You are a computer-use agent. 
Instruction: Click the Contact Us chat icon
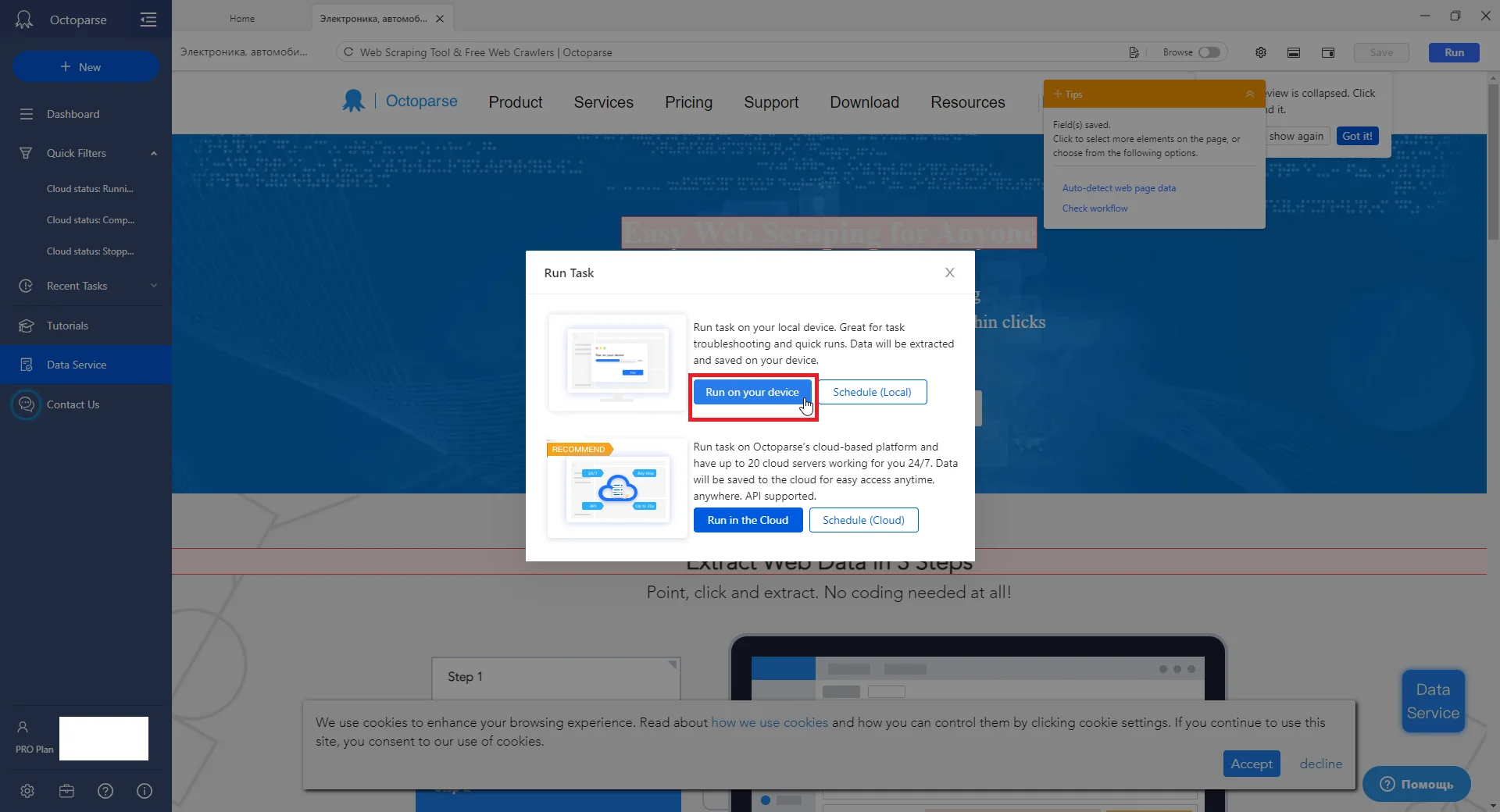coord(26,404)
